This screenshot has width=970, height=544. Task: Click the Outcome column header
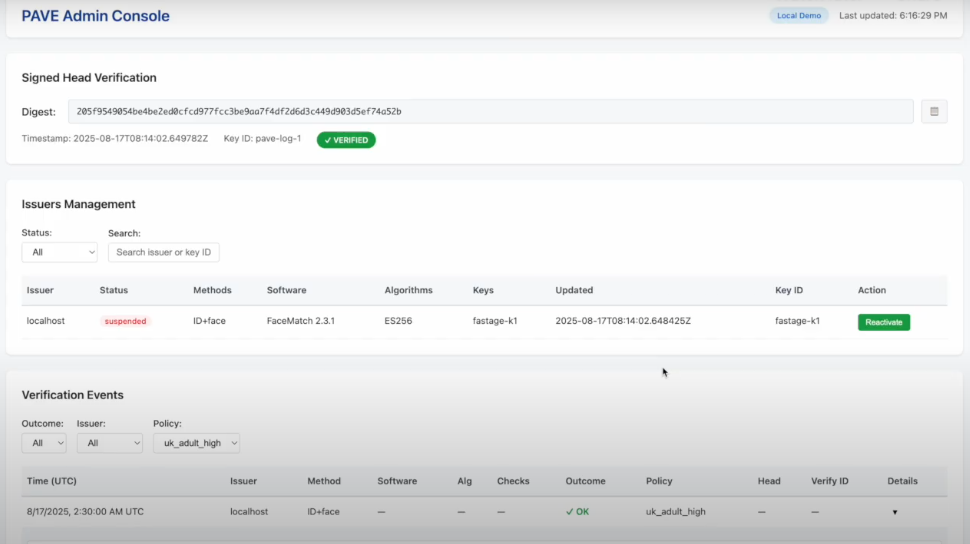tap(585, 481)
